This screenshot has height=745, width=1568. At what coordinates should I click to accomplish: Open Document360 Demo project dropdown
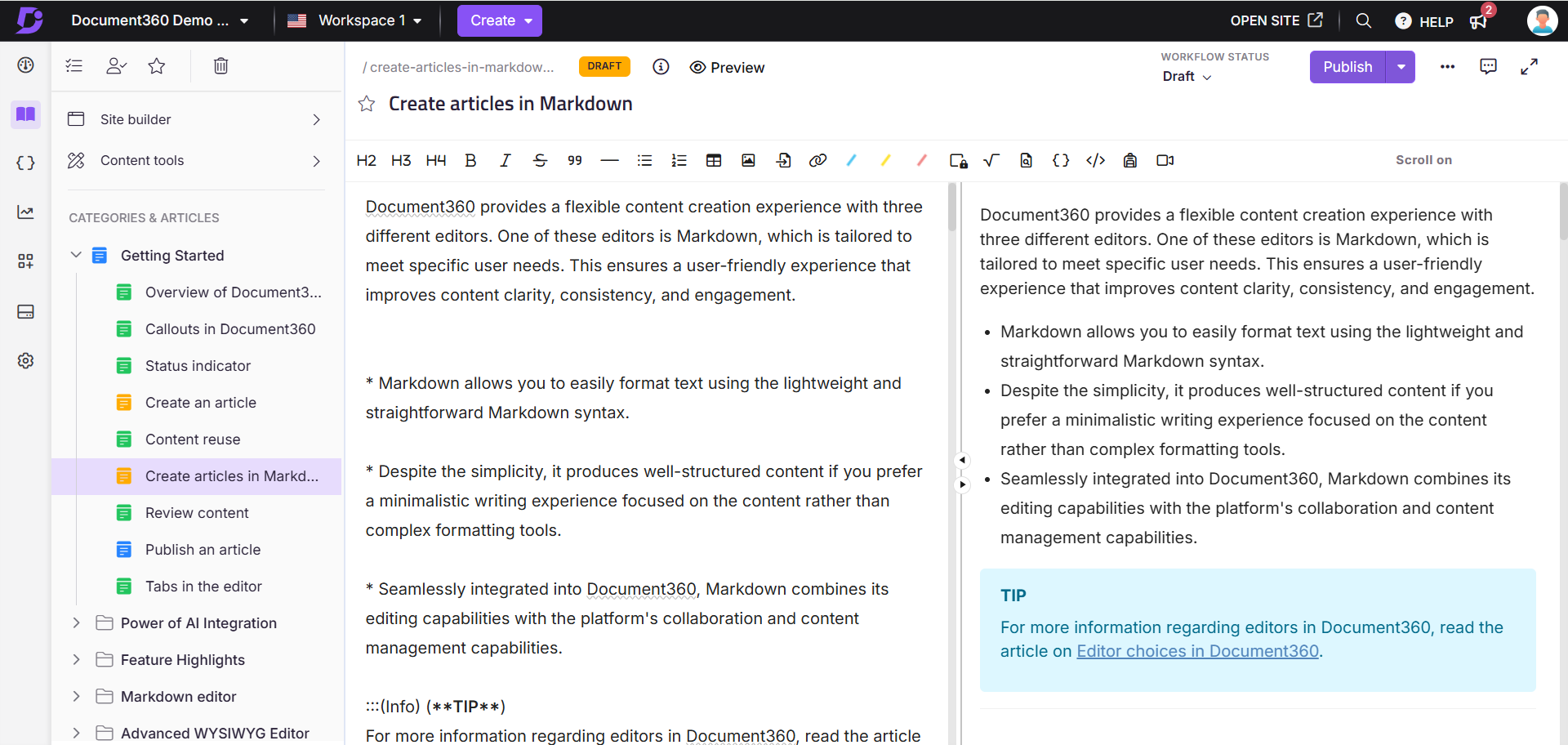coord(159,20)
